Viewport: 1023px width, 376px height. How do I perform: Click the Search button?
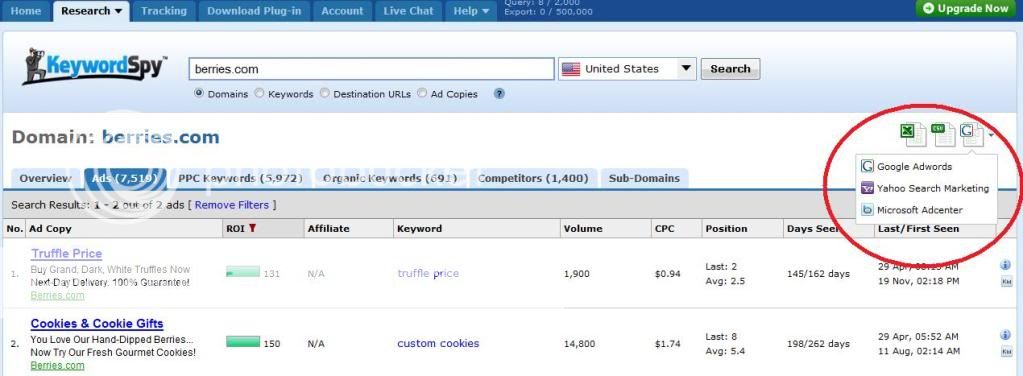point(730,69)
